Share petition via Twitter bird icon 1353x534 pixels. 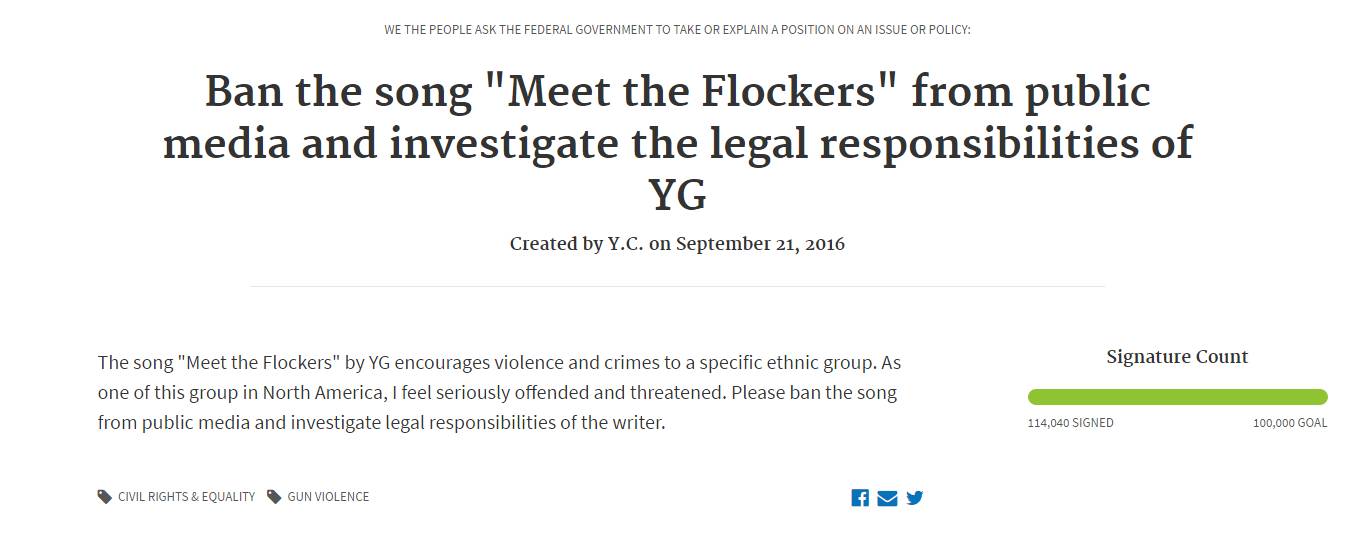point(915,497)
